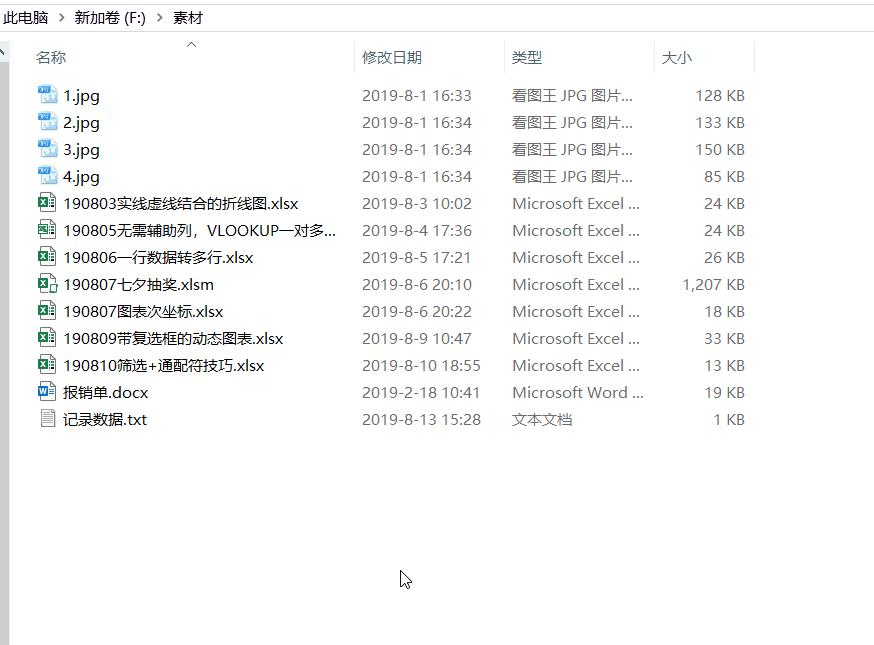Open 此电脑 from the address bar
Screen dimensions: 874x645
[30, 17]
